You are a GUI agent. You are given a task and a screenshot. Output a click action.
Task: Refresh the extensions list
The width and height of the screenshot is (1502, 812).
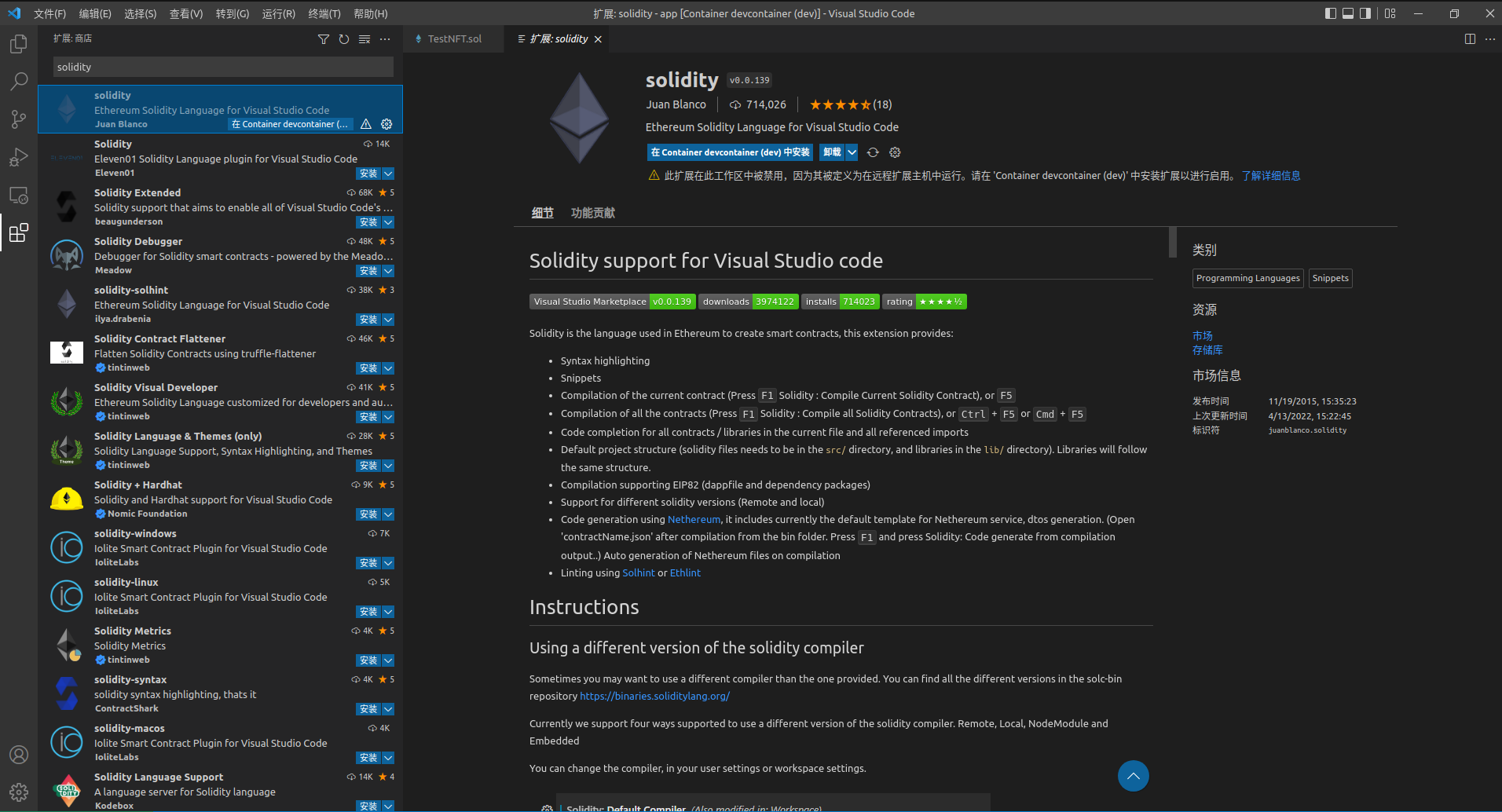coord(344,39)
